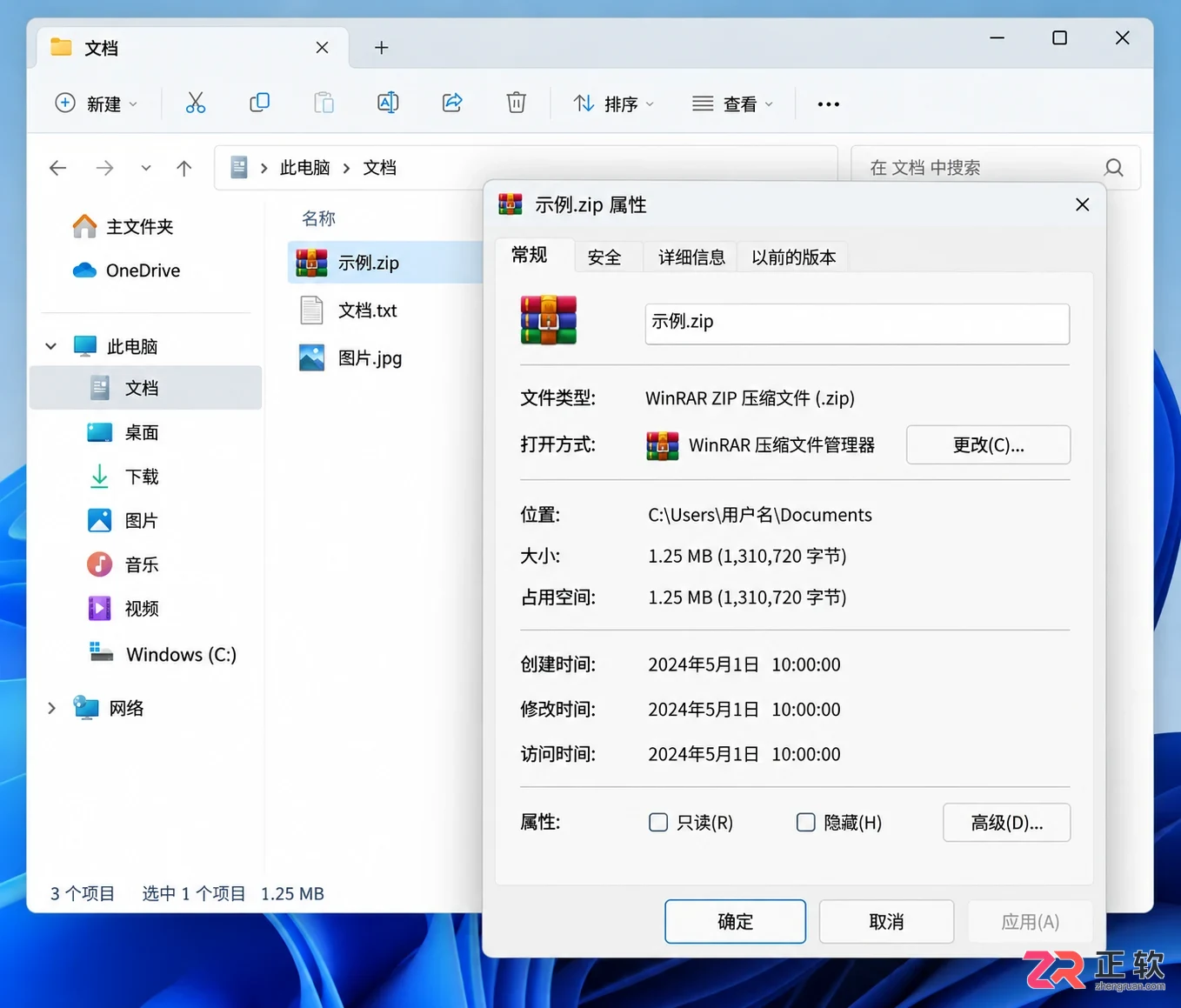Click the 高级(D)... button
The width and height of the screenshot is (1181, 1008).
[1006, 823]
